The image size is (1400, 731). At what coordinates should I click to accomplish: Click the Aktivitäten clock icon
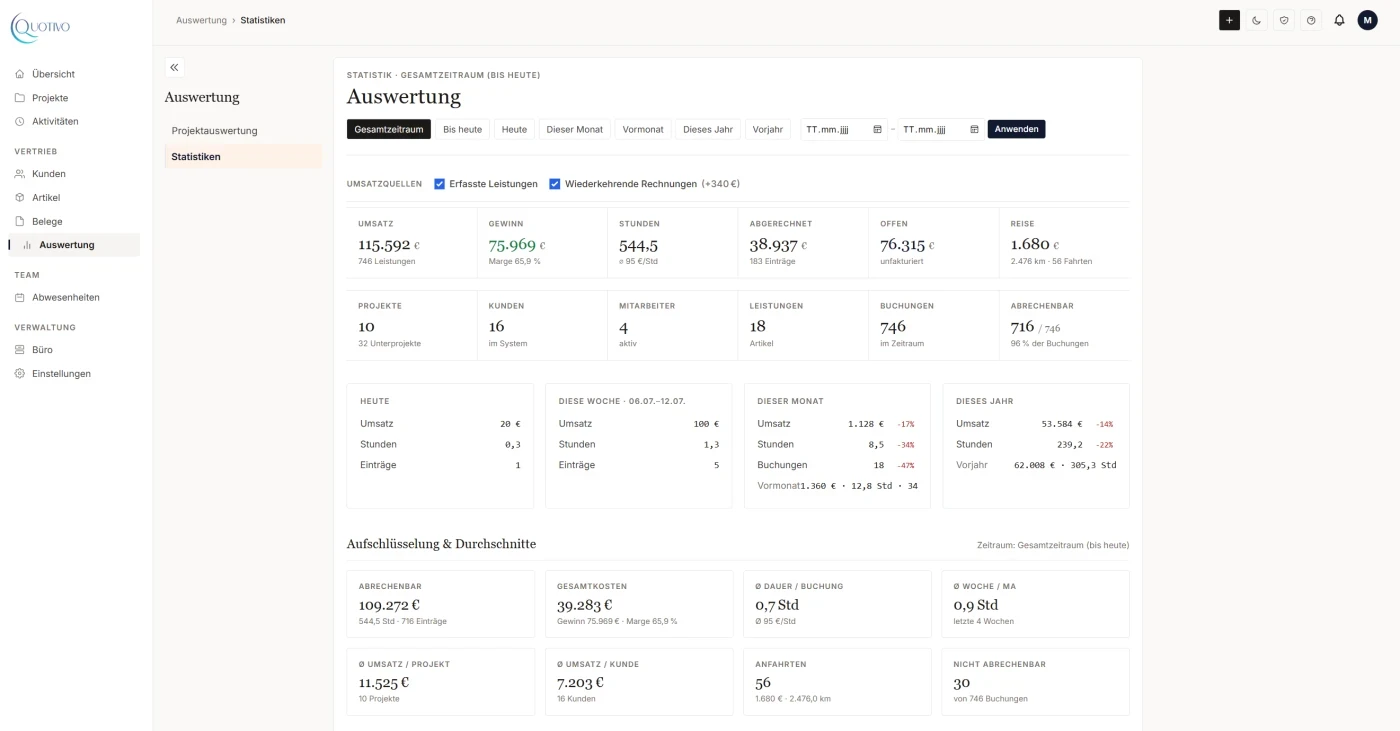20,121
